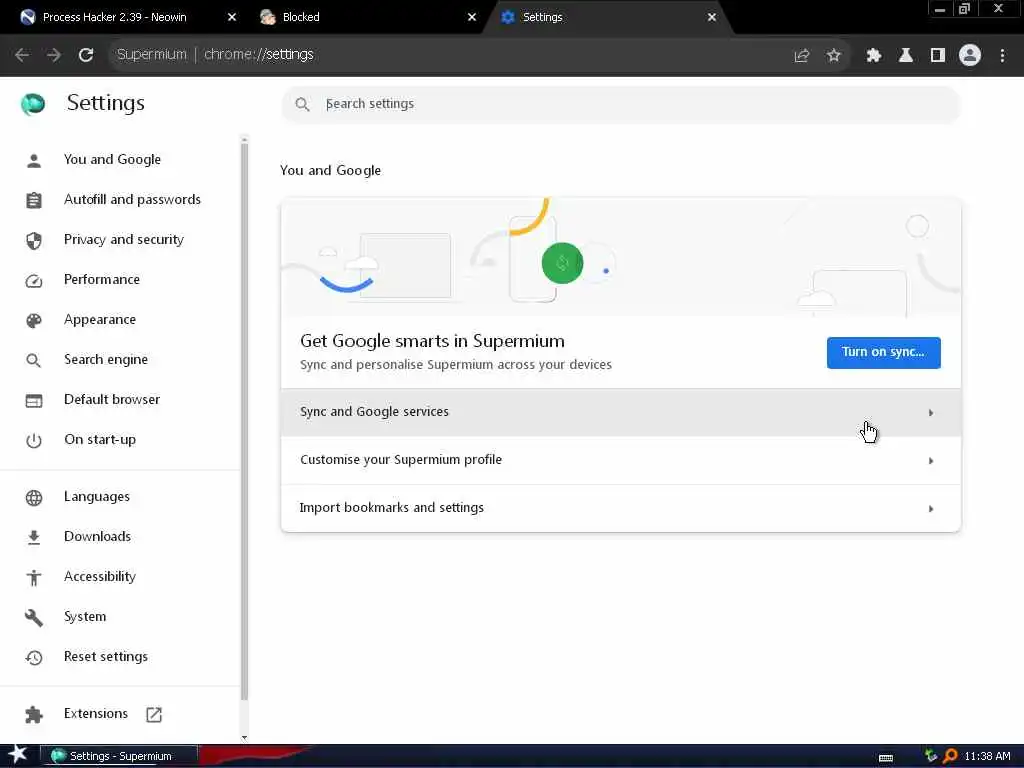Screen dimensions: 1024x768
Task: Click the magnifier icon for Search engine
Action: click(33, 360)
